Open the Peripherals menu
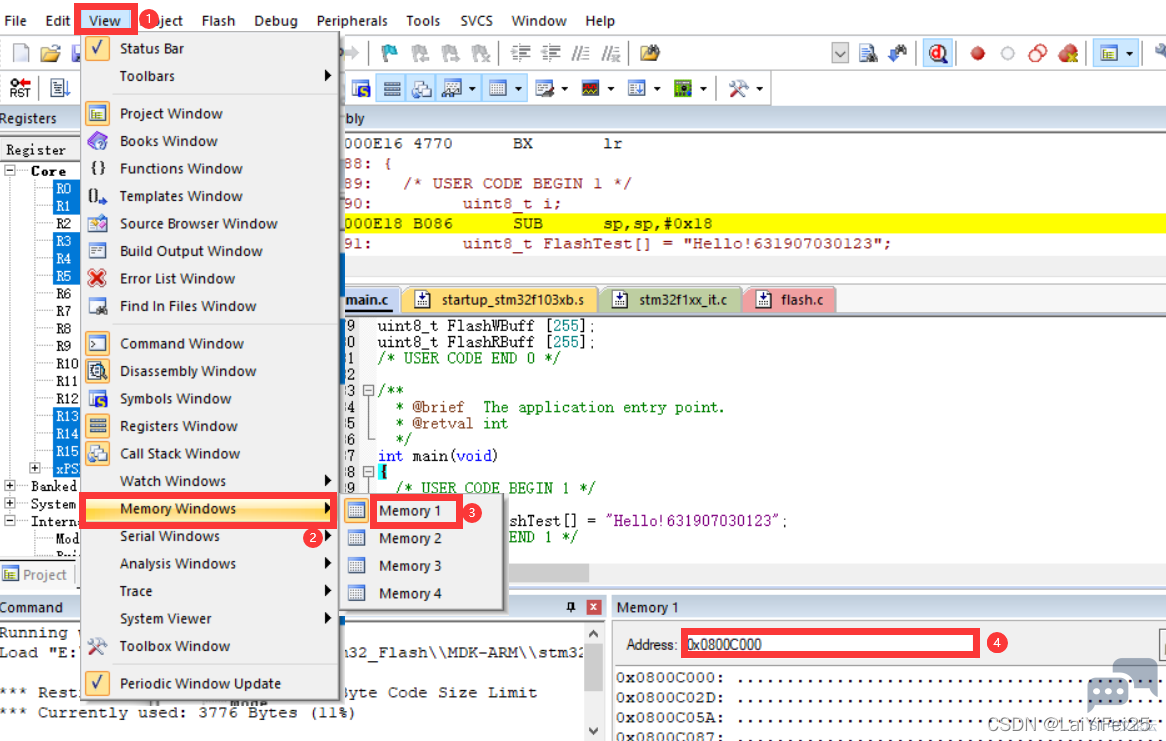The image size is (1166, 741). click(352, 21)
